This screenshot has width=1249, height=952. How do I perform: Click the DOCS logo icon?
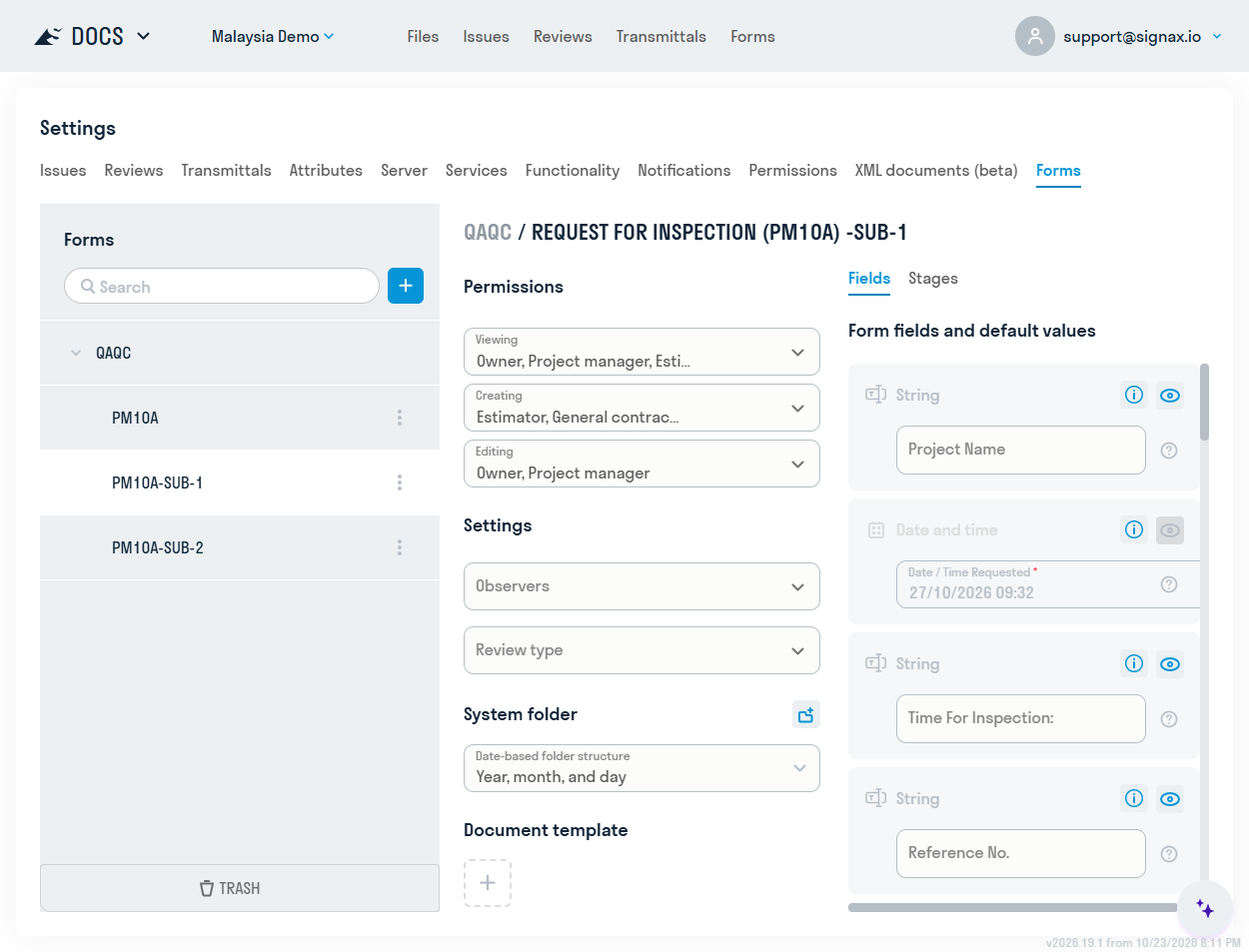click(47, 37)
